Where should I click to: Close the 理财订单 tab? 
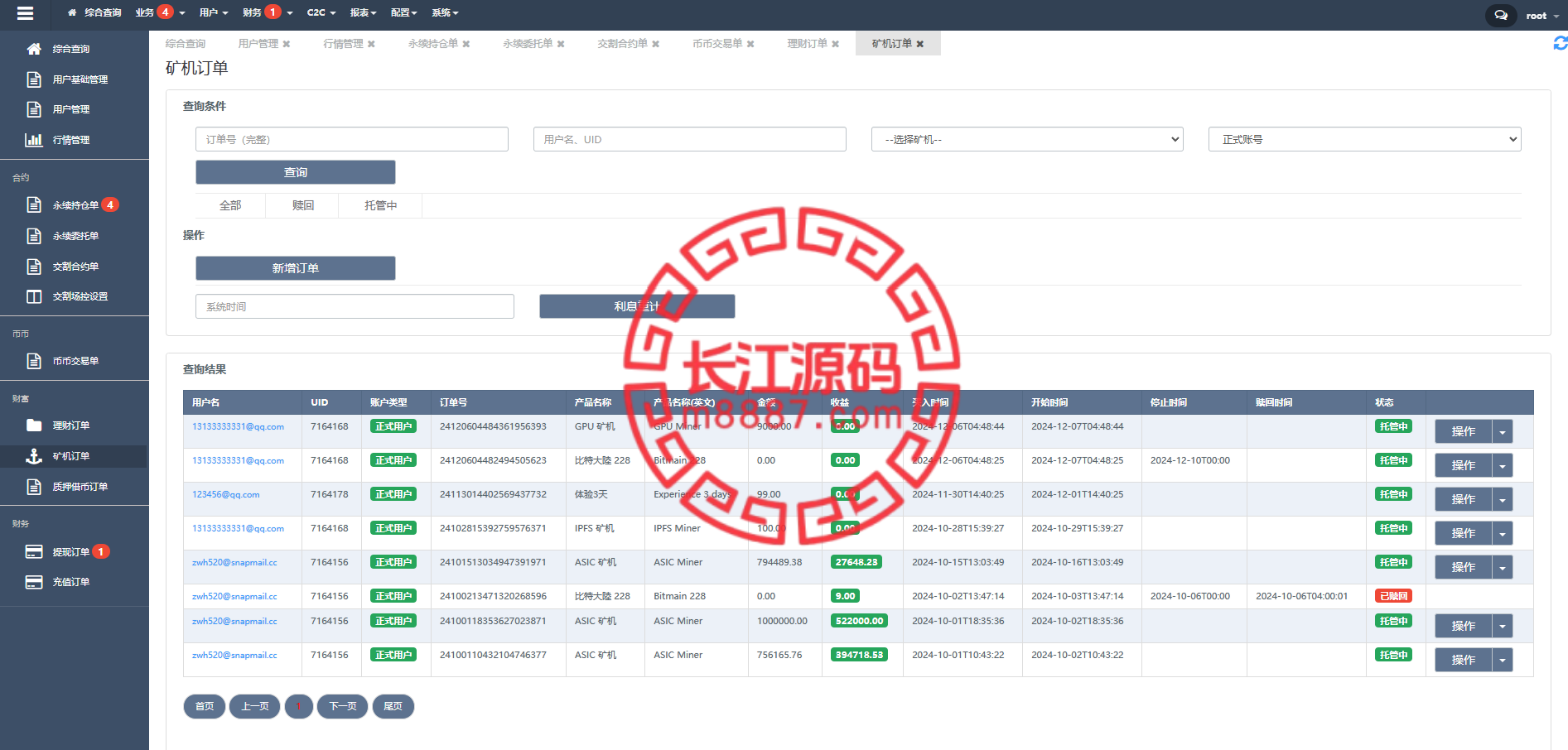coord(836,44)
